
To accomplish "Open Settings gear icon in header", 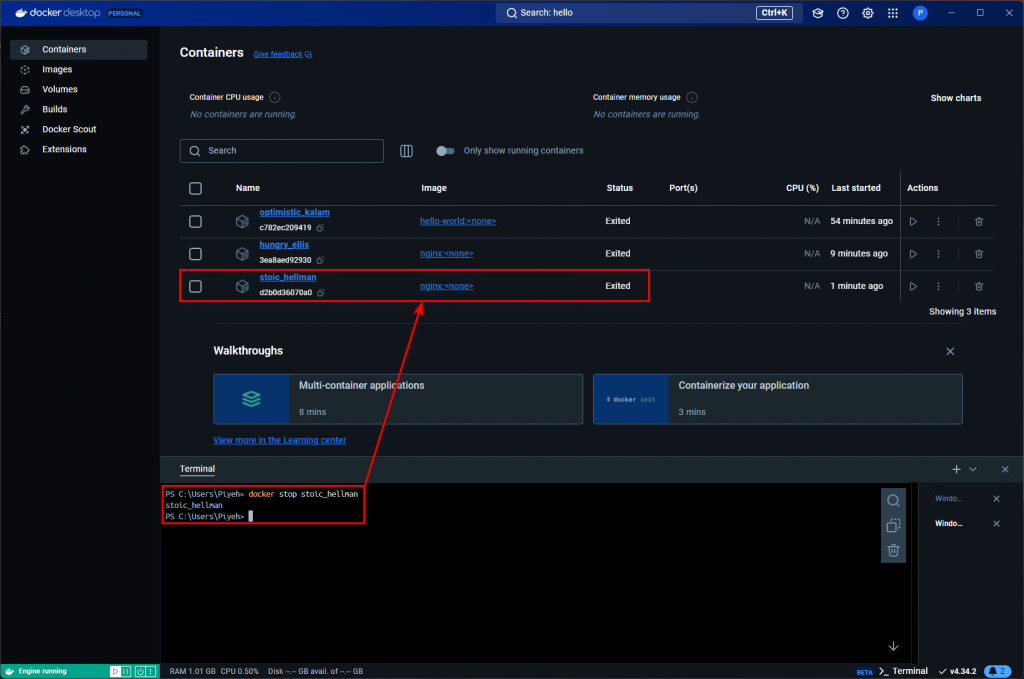I will (x=867, y=13).
